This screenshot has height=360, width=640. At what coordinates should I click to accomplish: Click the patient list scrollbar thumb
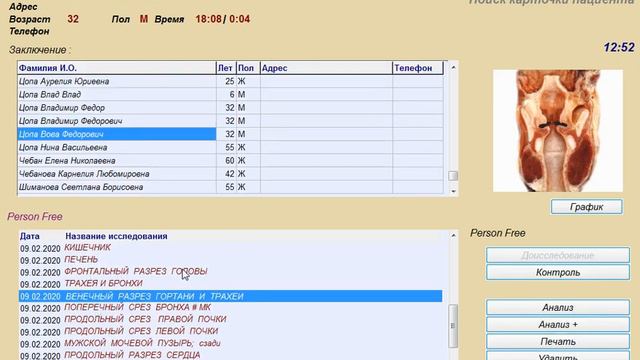point(453,176)
